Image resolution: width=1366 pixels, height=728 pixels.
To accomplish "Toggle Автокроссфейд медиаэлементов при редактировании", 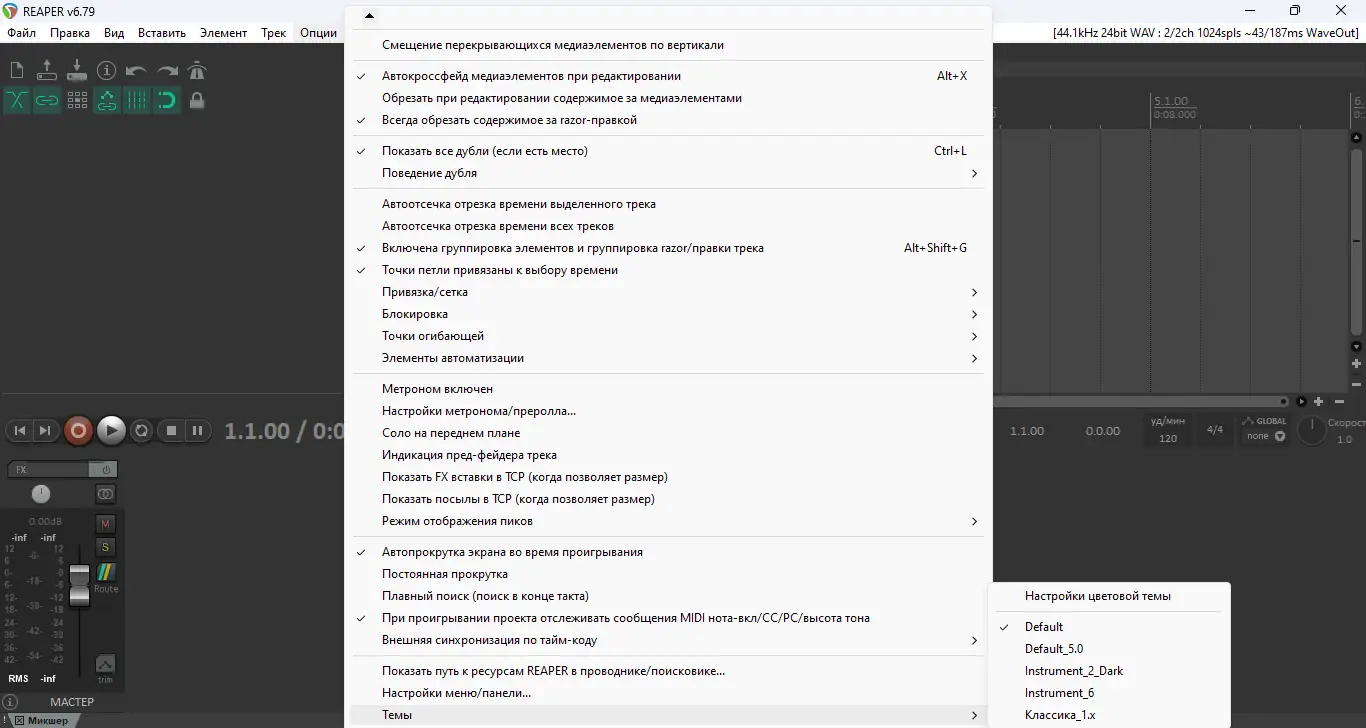I will coord(668,76).
